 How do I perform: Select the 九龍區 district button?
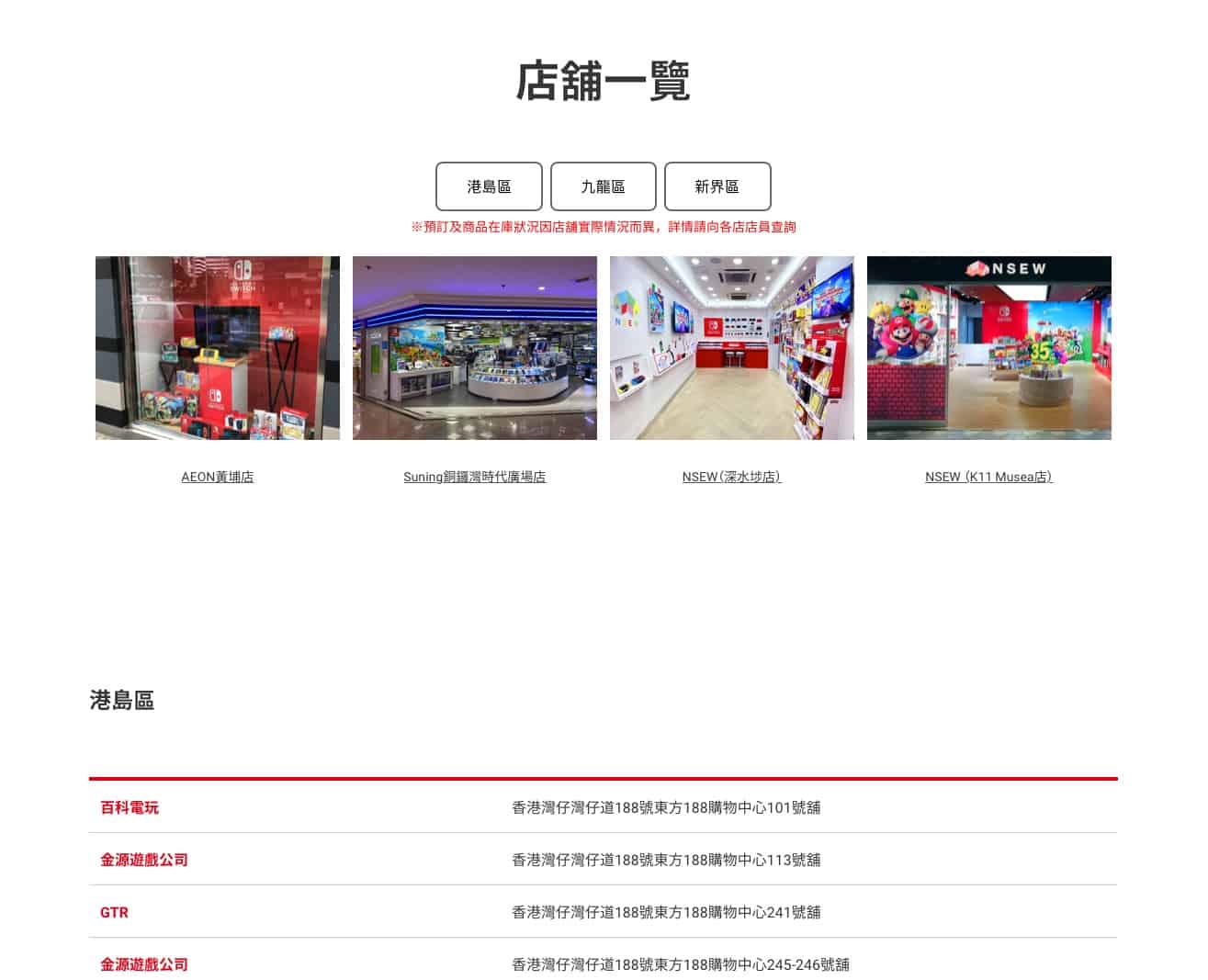603,186
